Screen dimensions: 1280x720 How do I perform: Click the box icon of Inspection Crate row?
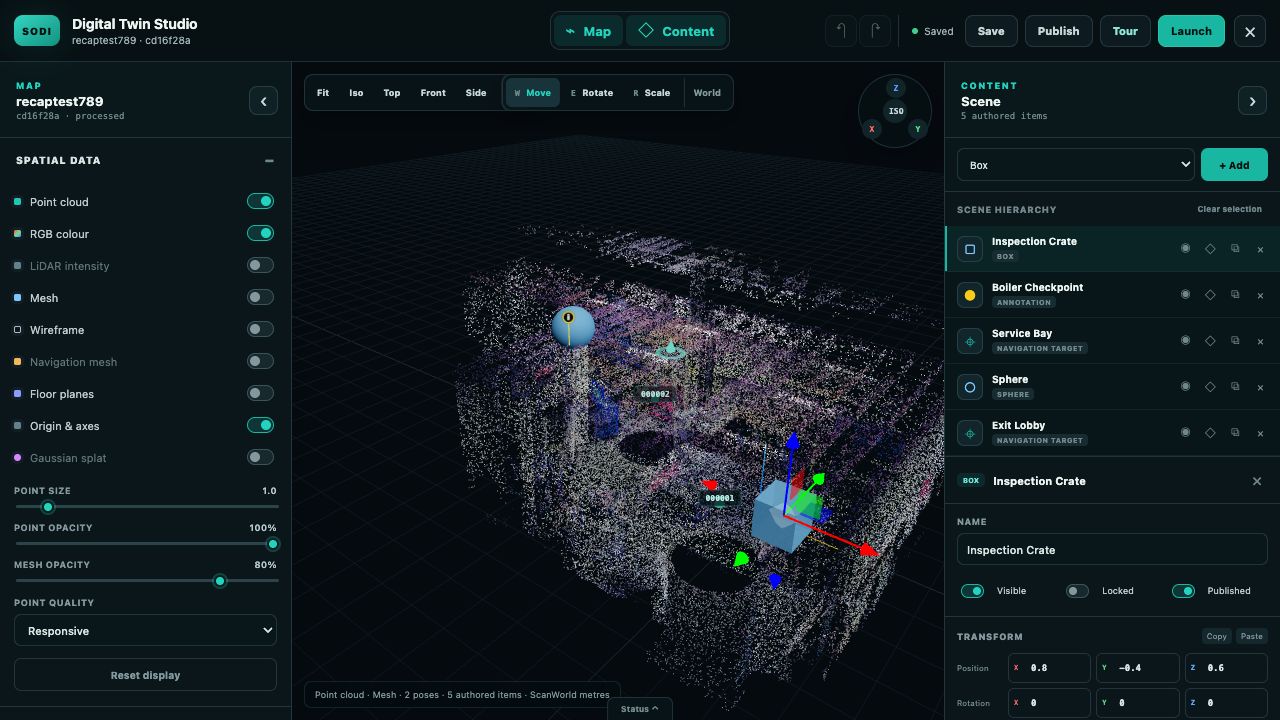pyautogui.click(x=970, y=249)
